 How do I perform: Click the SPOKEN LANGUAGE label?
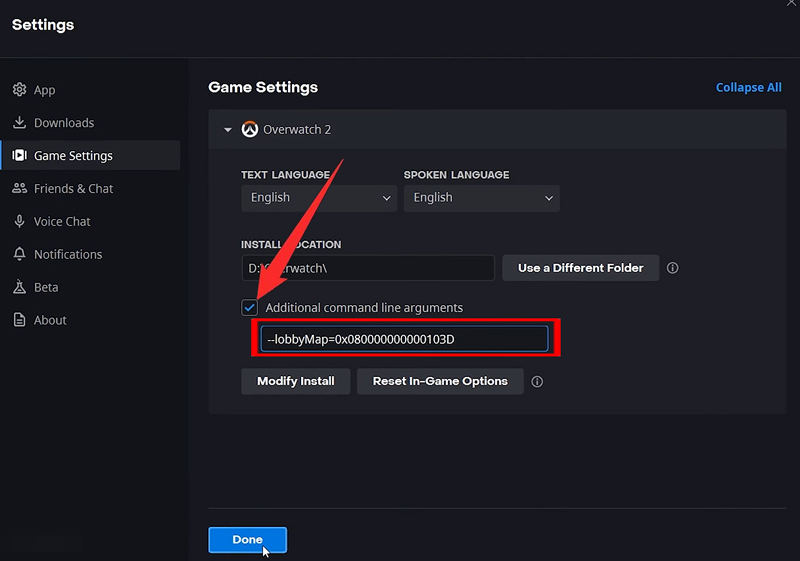pyautogui.click(x=456, y=175)
